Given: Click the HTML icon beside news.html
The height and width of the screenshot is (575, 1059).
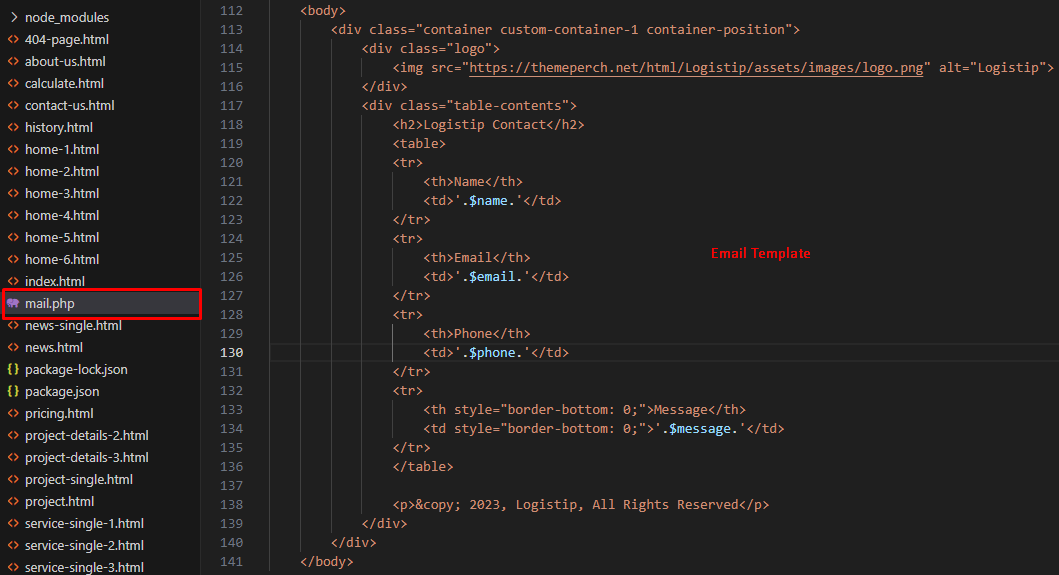Looking at the screenshot, I should tap(13, 347).
